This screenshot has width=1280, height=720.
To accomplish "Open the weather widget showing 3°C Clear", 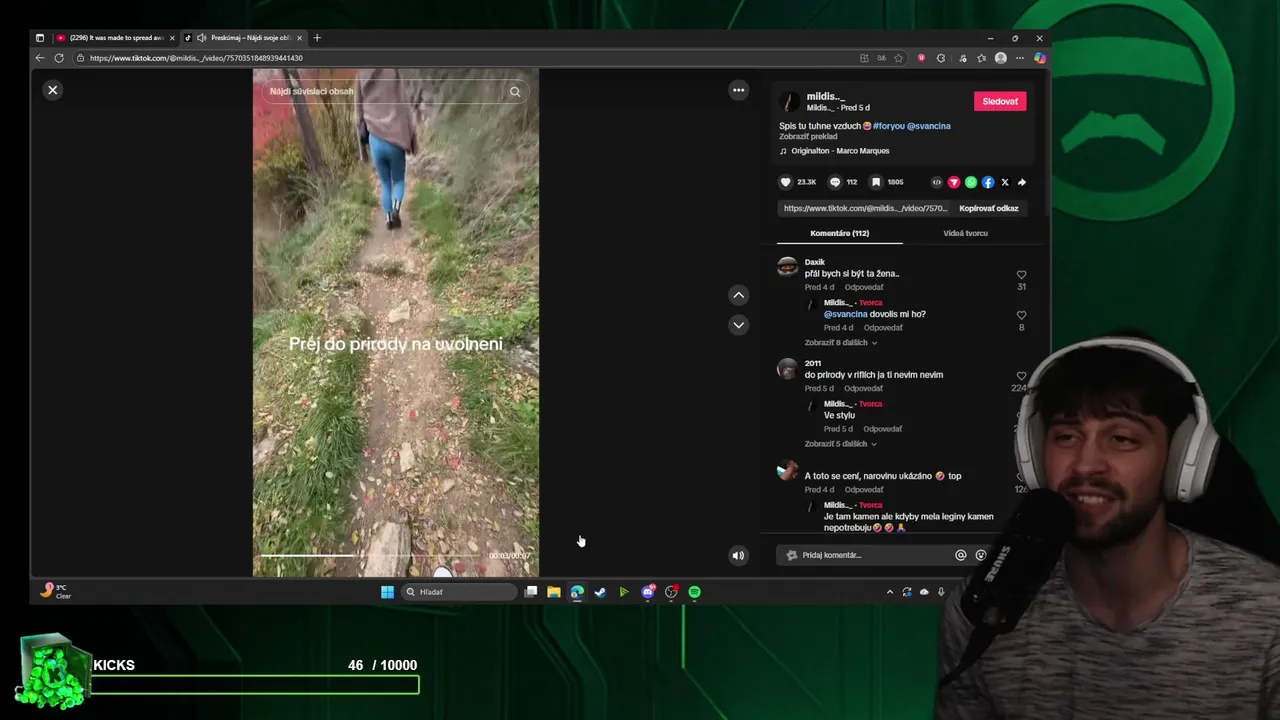I will [x=55, y=591].
